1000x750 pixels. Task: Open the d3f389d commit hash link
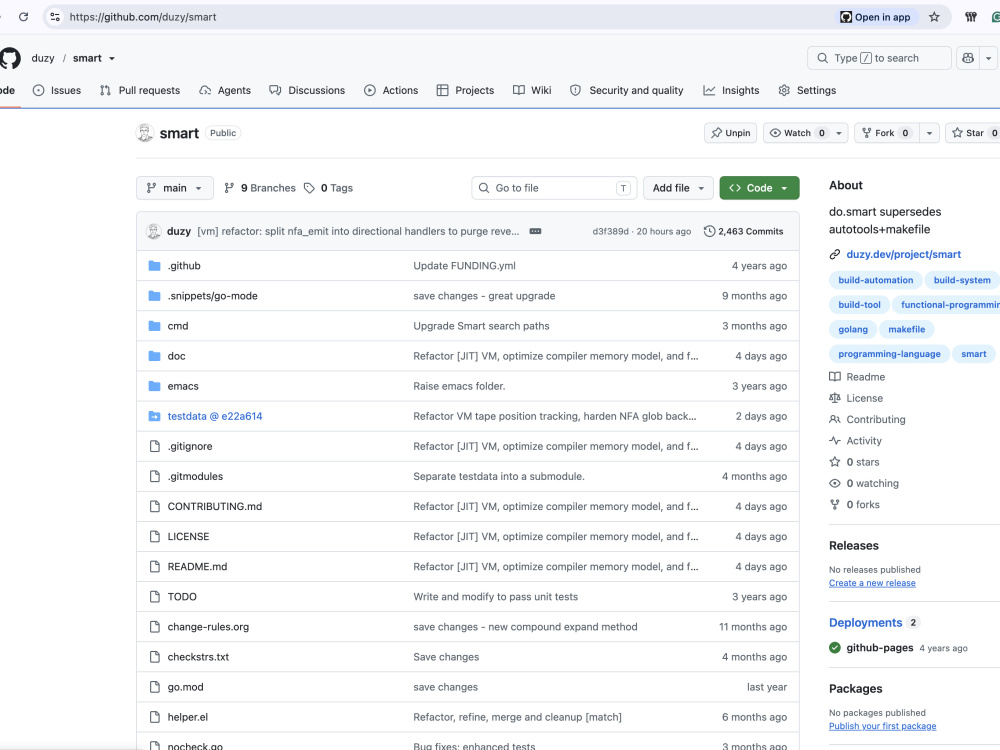pos(610,232)
